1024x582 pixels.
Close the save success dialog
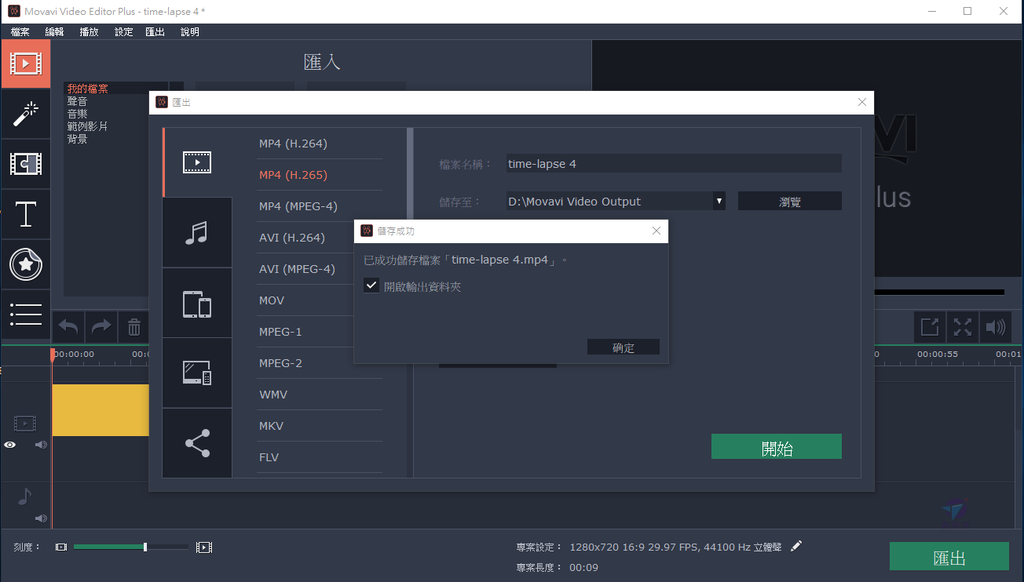[656, 231]
